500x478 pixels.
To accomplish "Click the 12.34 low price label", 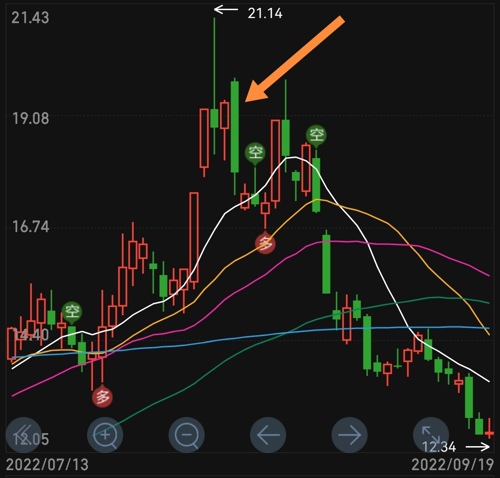I will coord(439,447).
